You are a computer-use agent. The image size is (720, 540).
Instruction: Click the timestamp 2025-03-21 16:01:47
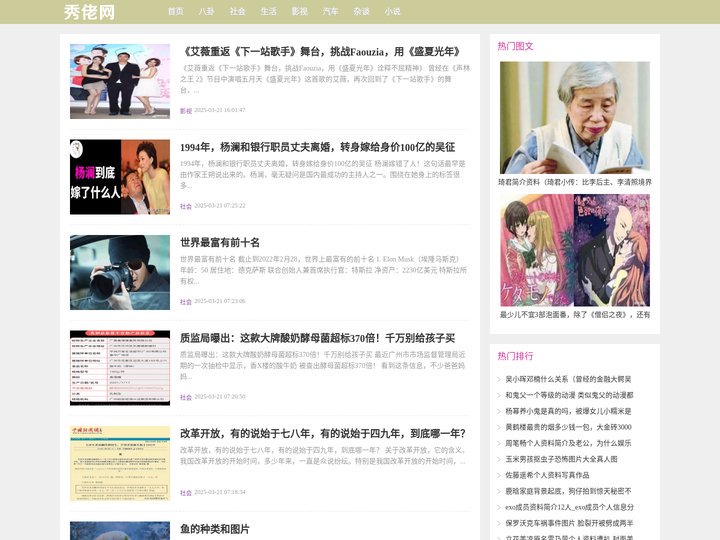click(x=220, y=110)
